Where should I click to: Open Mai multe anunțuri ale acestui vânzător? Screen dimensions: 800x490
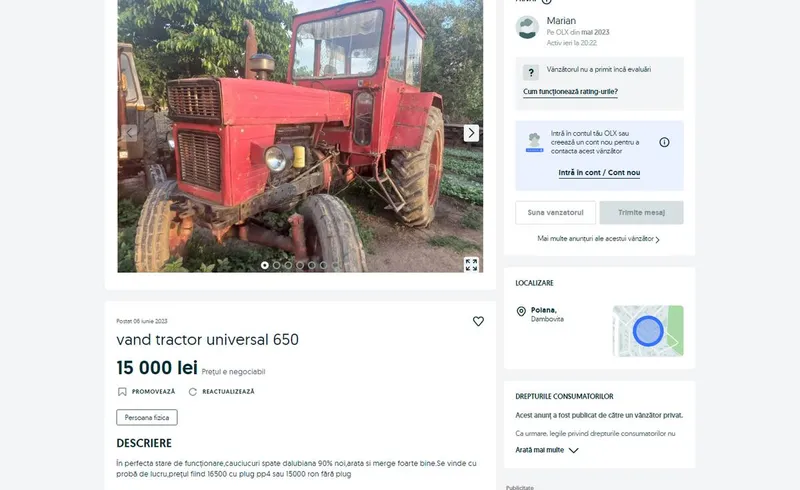click(x=598, y=239)
